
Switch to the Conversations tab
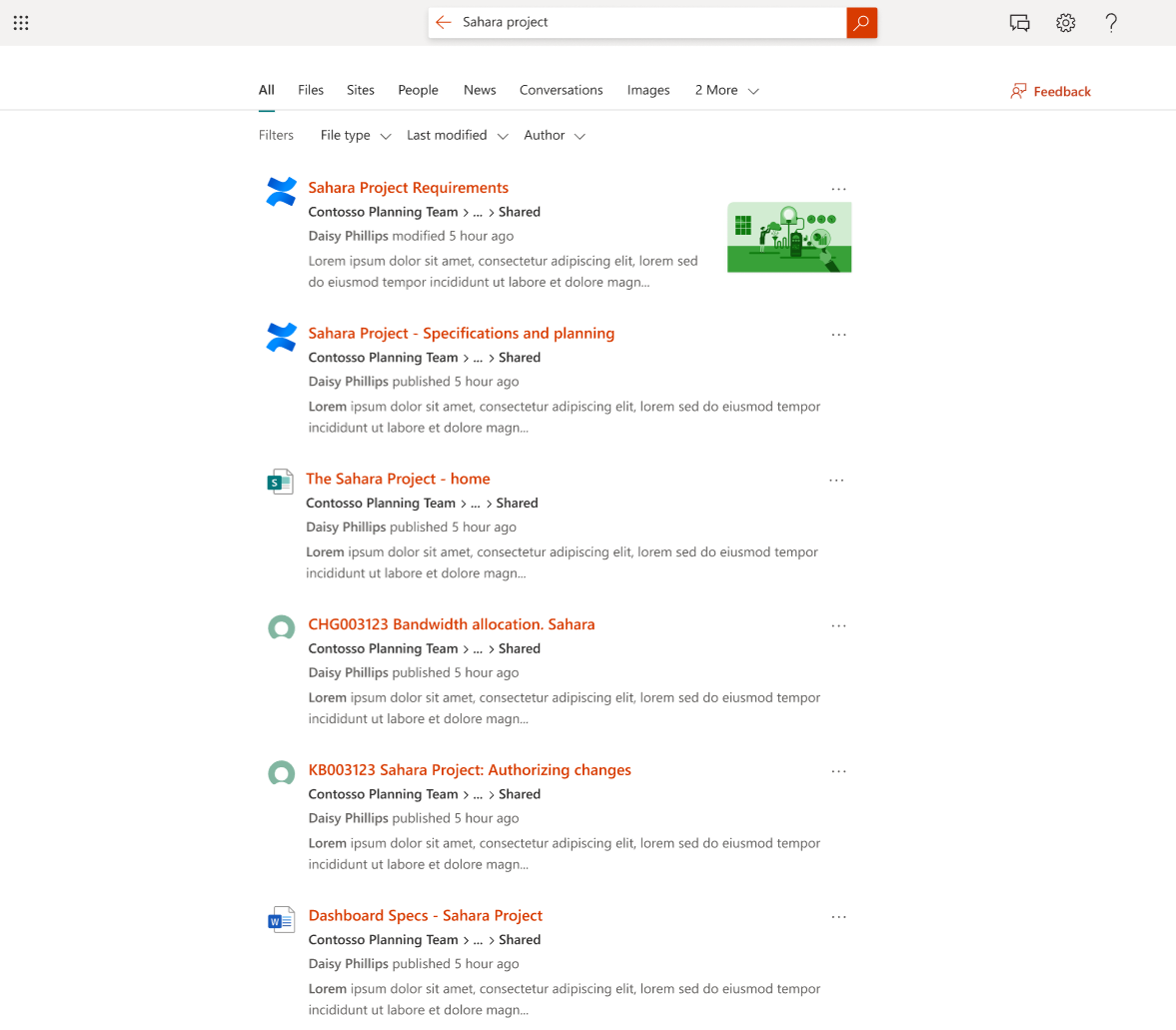[561, 90]
